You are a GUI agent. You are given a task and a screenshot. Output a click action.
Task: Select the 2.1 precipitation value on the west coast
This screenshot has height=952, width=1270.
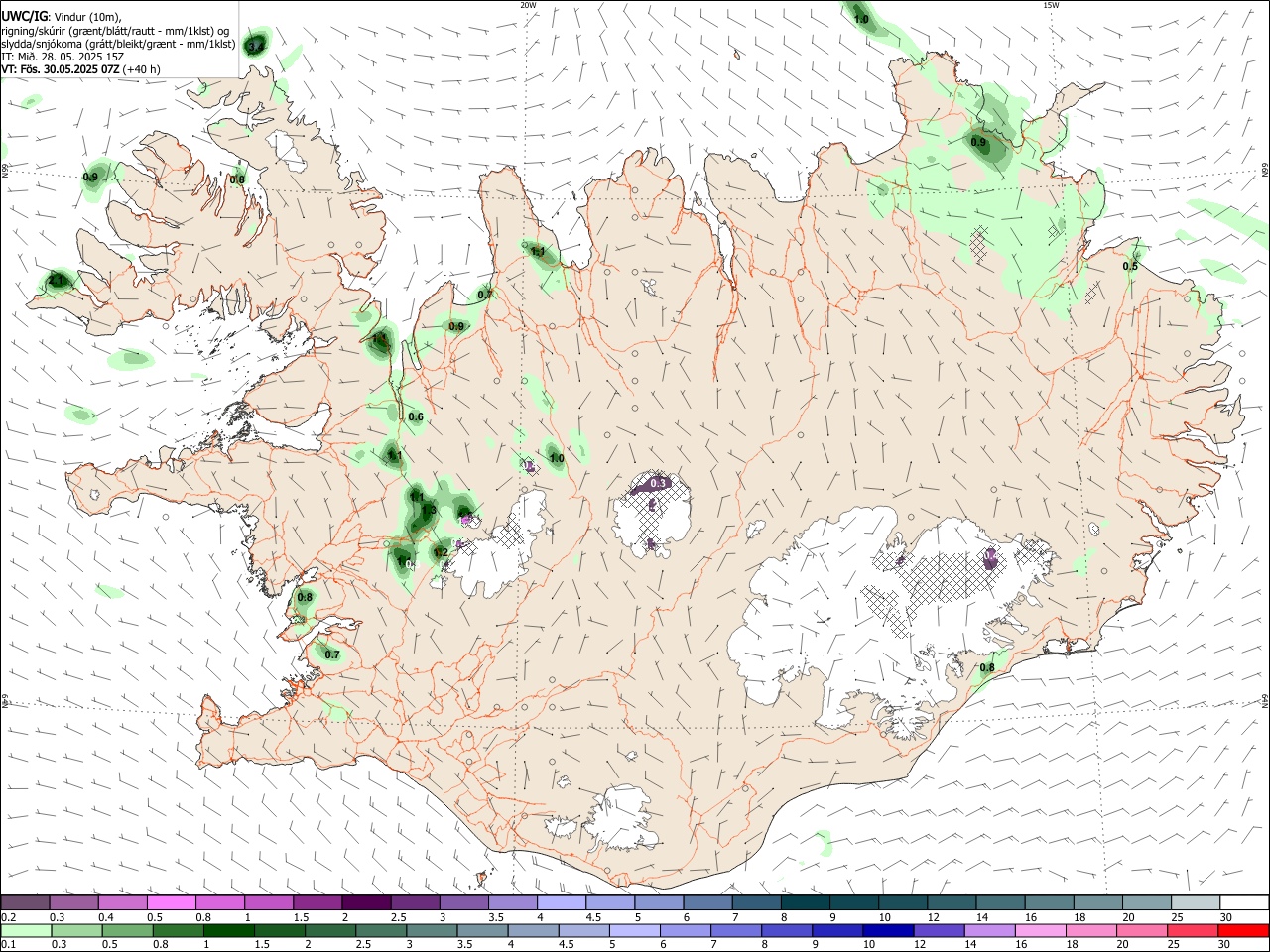click(57, 282)
